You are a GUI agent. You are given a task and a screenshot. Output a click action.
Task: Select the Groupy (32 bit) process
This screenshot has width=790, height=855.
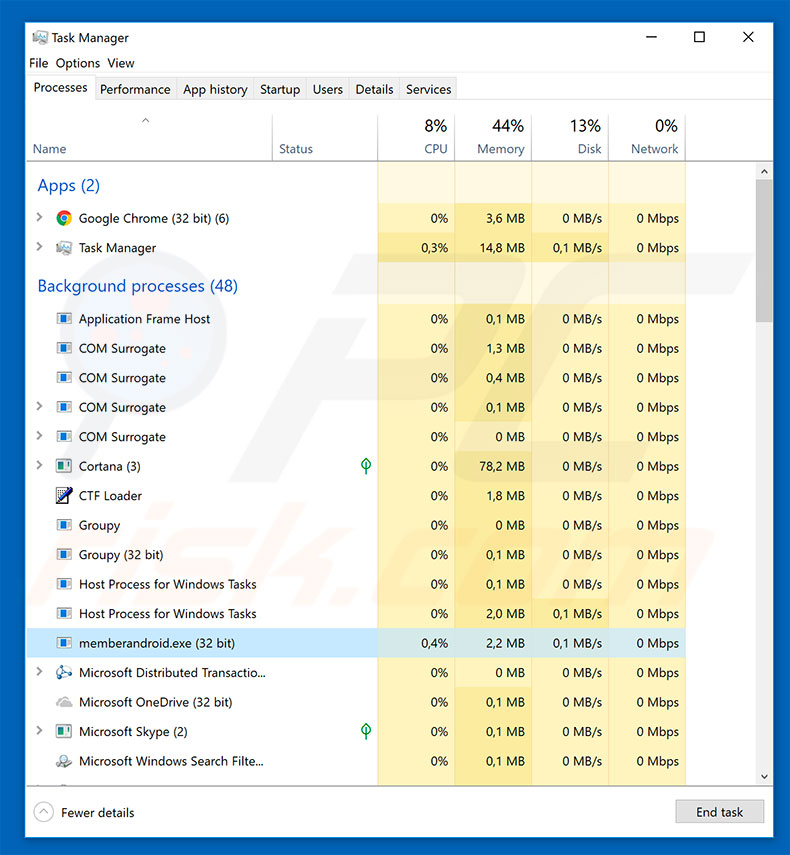click(x=355, y=555)
